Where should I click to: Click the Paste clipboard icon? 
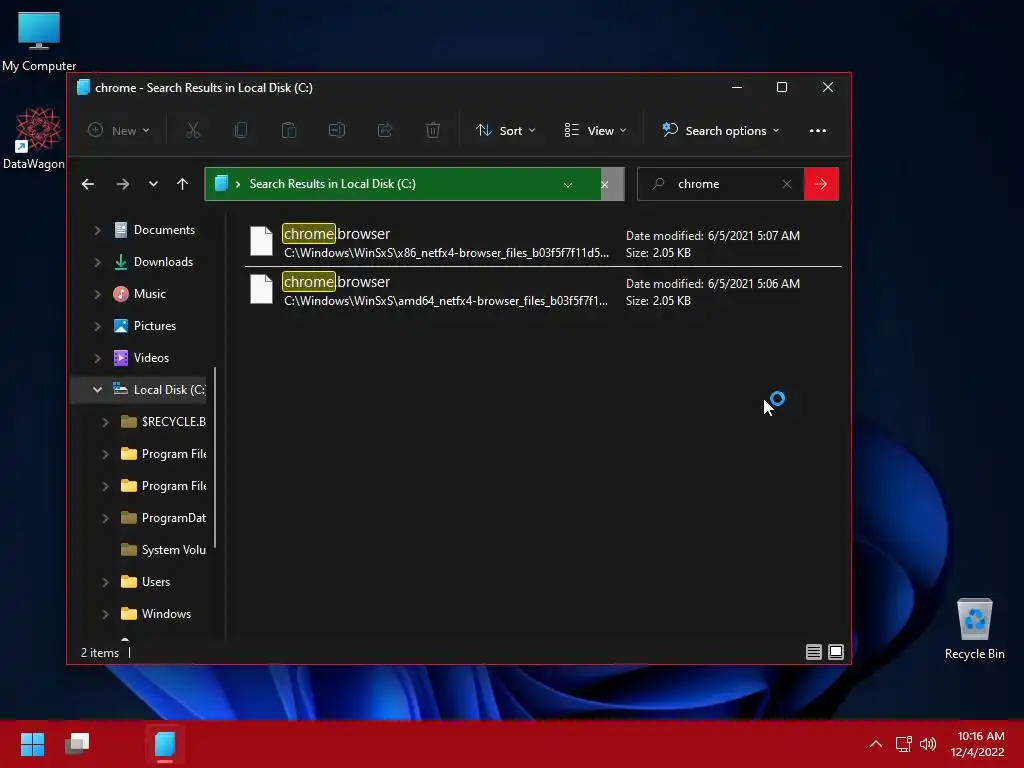tap(289, 131)
